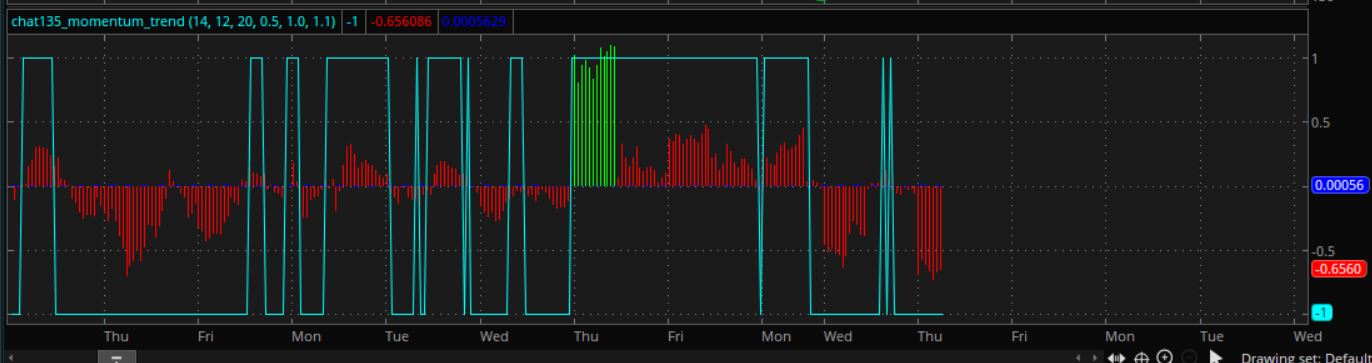Click the chat135_momentum_trend study label
This screenshot has width=1372, height=363.
pyautogui.click(x=173, y=21)
